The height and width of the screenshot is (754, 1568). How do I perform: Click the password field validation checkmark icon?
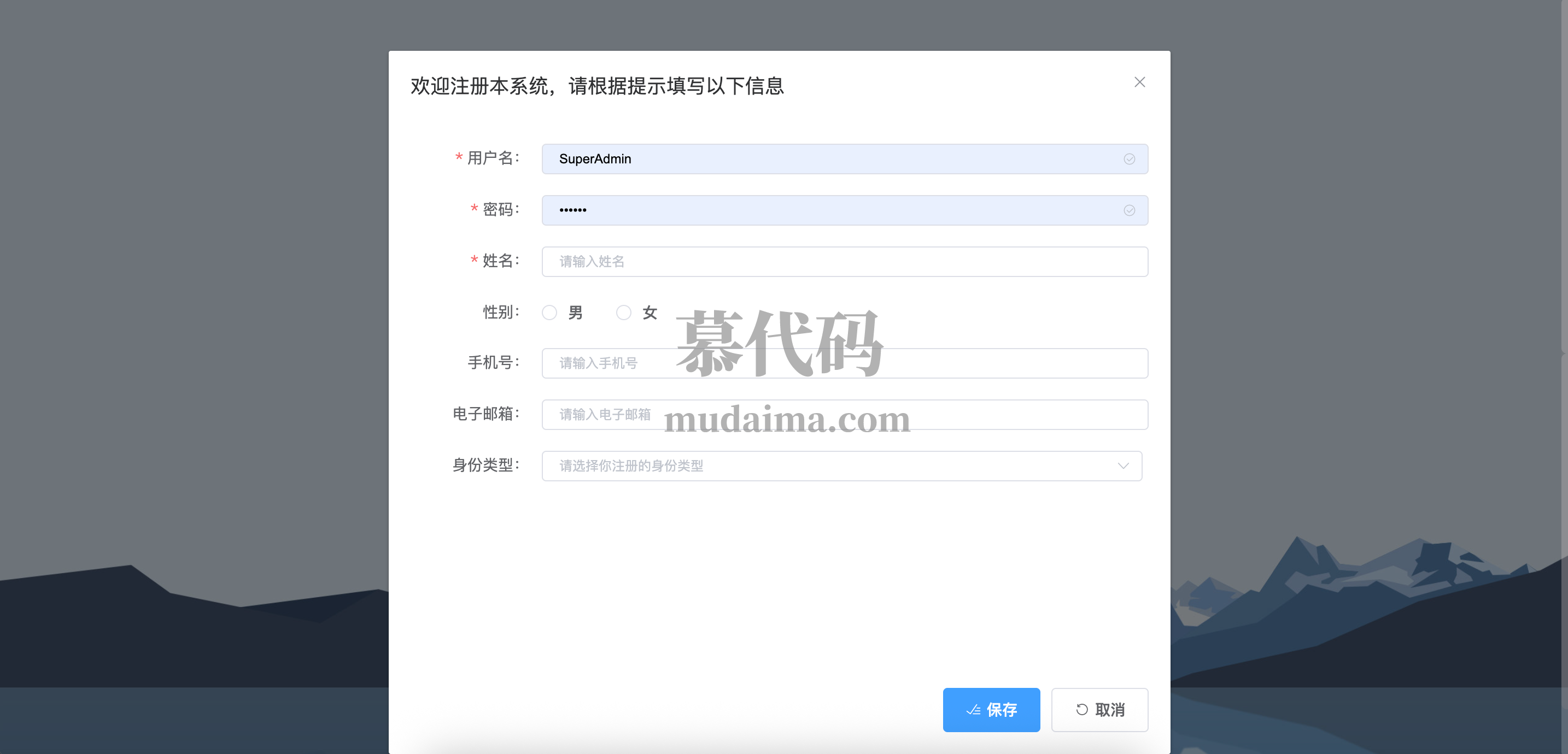(1128, 210)
